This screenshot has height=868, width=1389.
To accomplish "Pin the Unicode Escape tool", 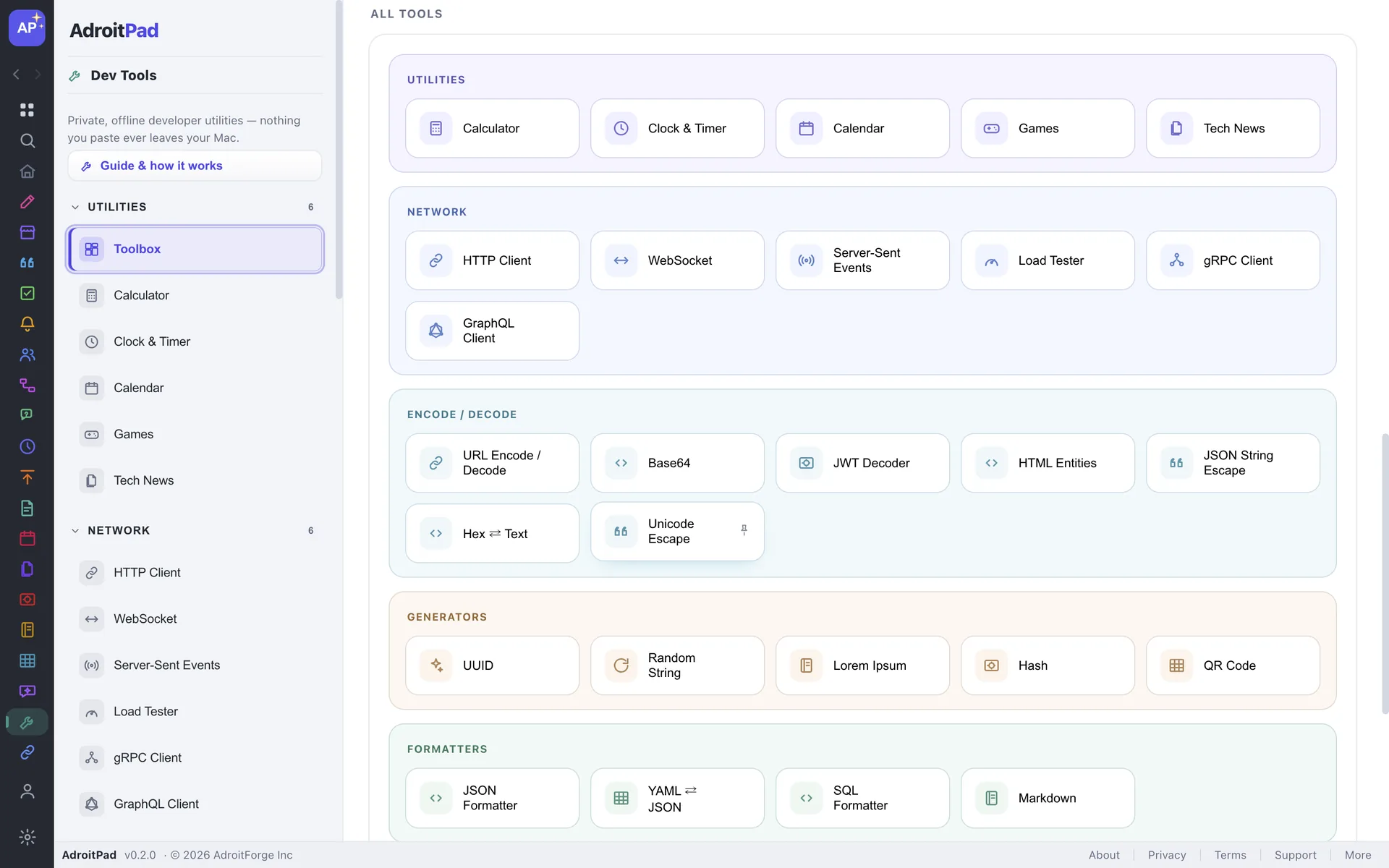I will coord(744,530).
